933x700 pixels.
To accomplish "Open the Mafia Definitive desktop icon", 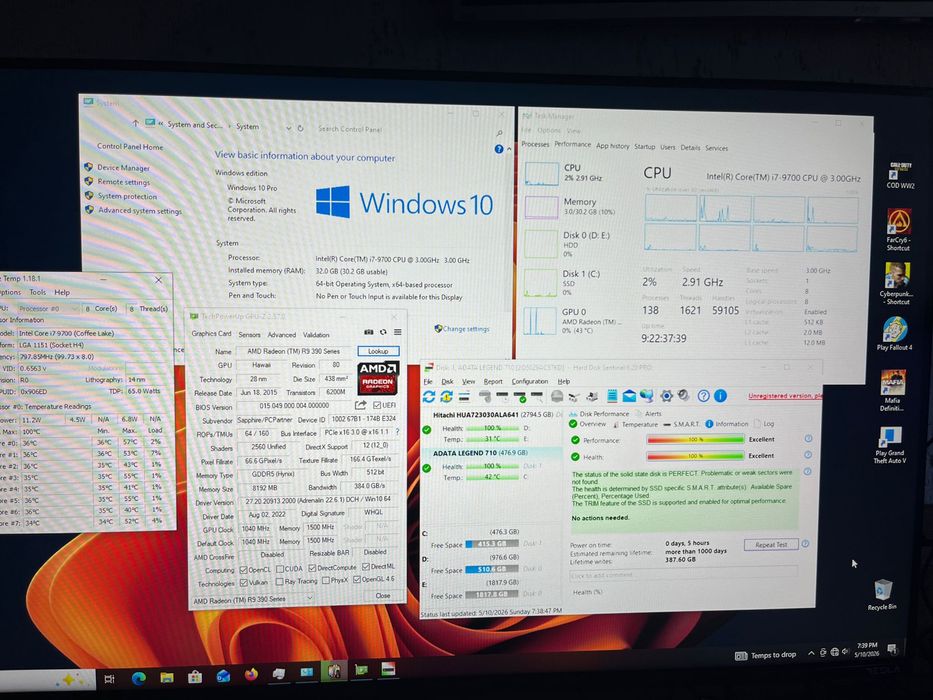I will click(x=893, y=390).
